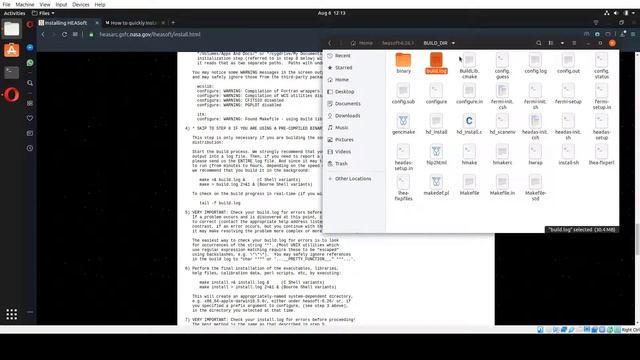Reload the browser page
Image resolution: width=640 pixels, height=360 pixels.
pyautogui.click(x=64, y=35)
